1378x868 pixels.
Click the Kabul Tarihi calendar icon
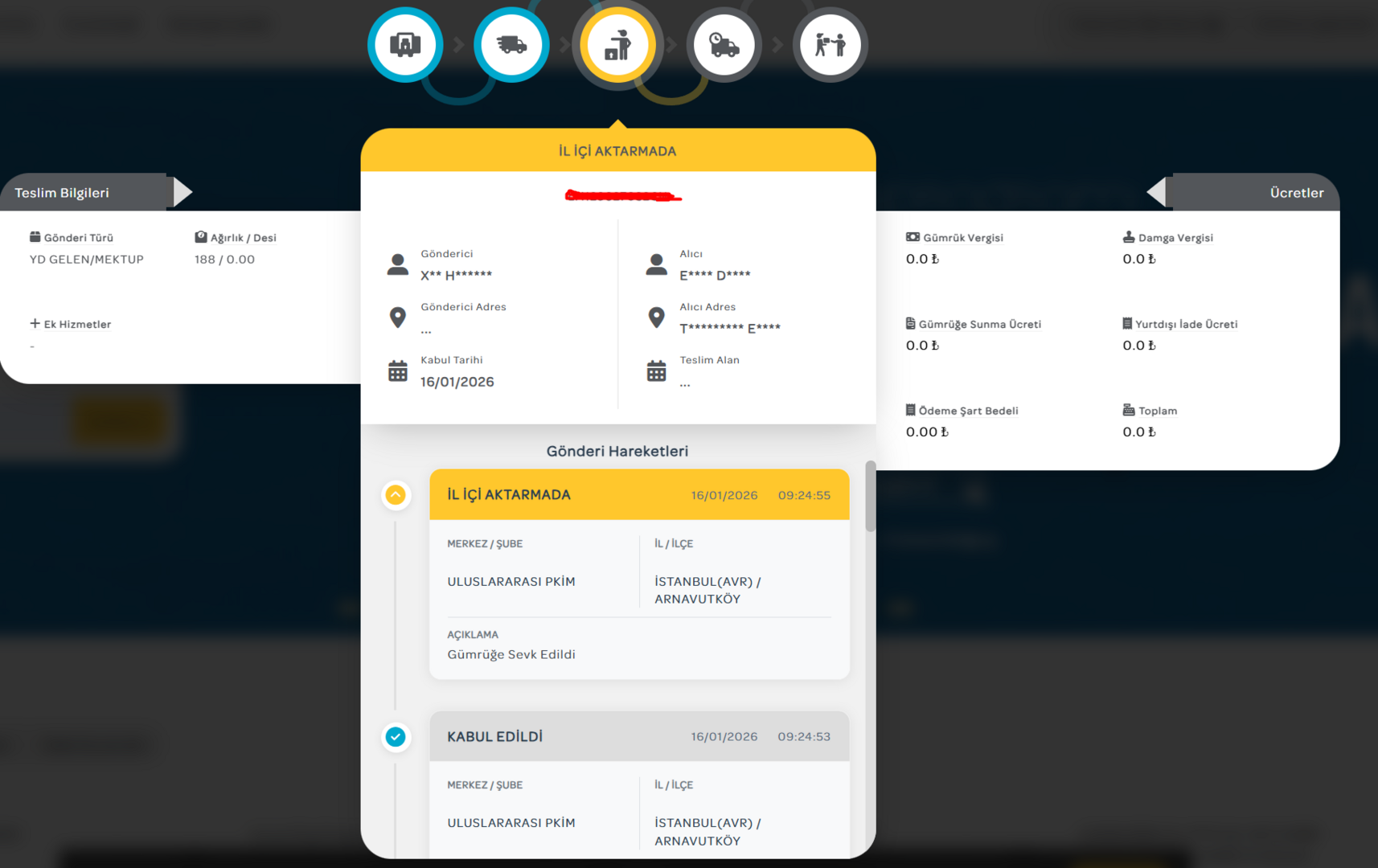click(398, 371)
